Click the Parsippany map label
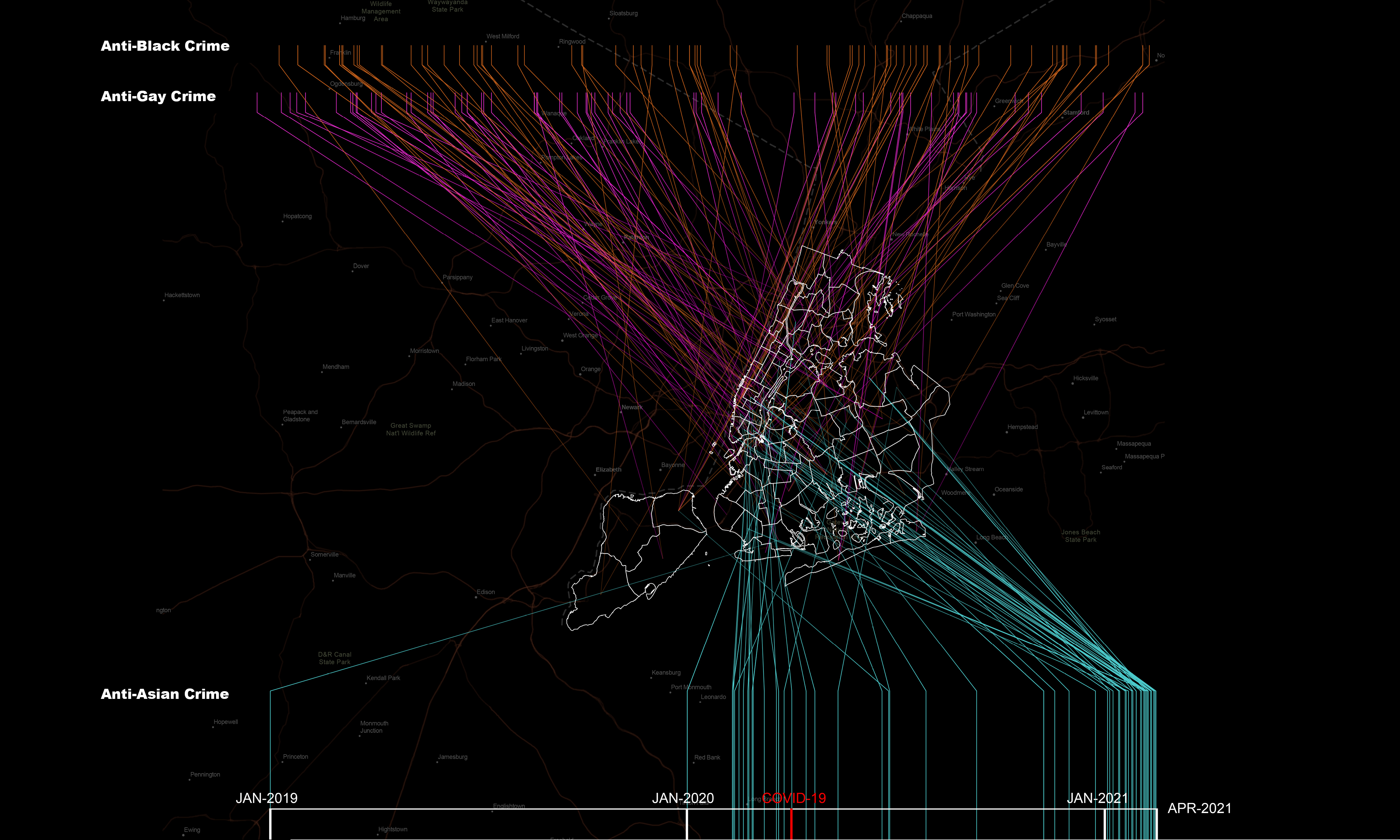This screenshot has width=1400, height=840. point(457,277)
